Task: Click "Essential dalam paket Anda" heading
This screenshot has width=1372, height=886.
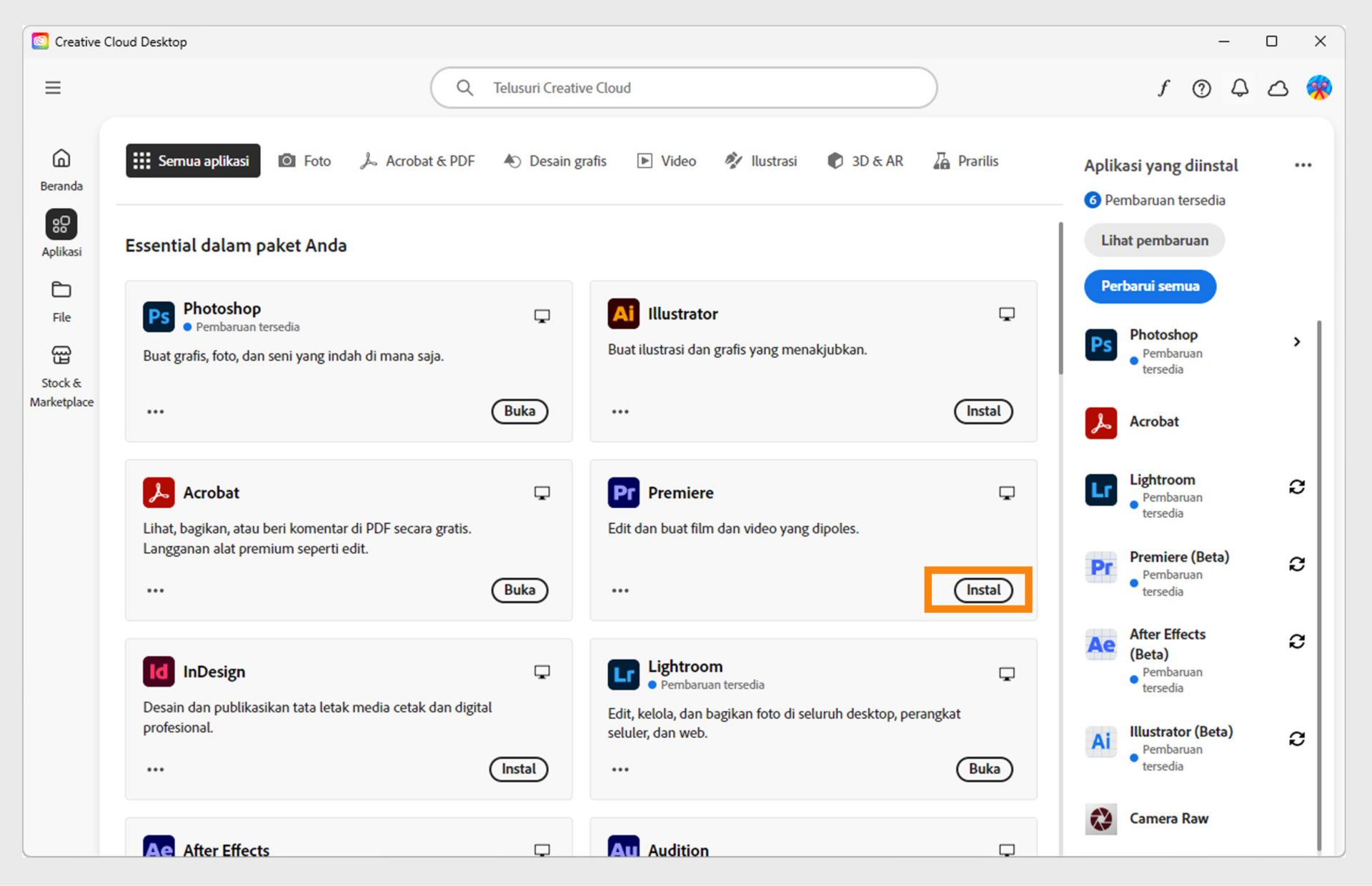Action: (236, 245)
